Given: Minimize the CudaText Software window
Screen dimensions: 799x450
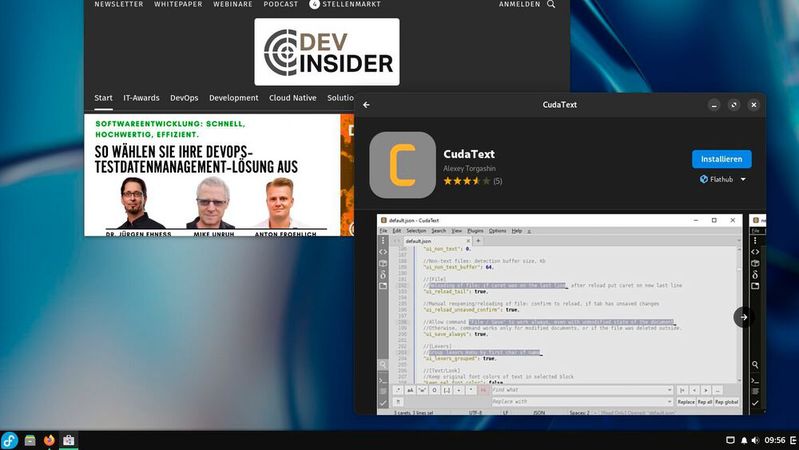Looking at the screenshot, I should click(714, 105).
